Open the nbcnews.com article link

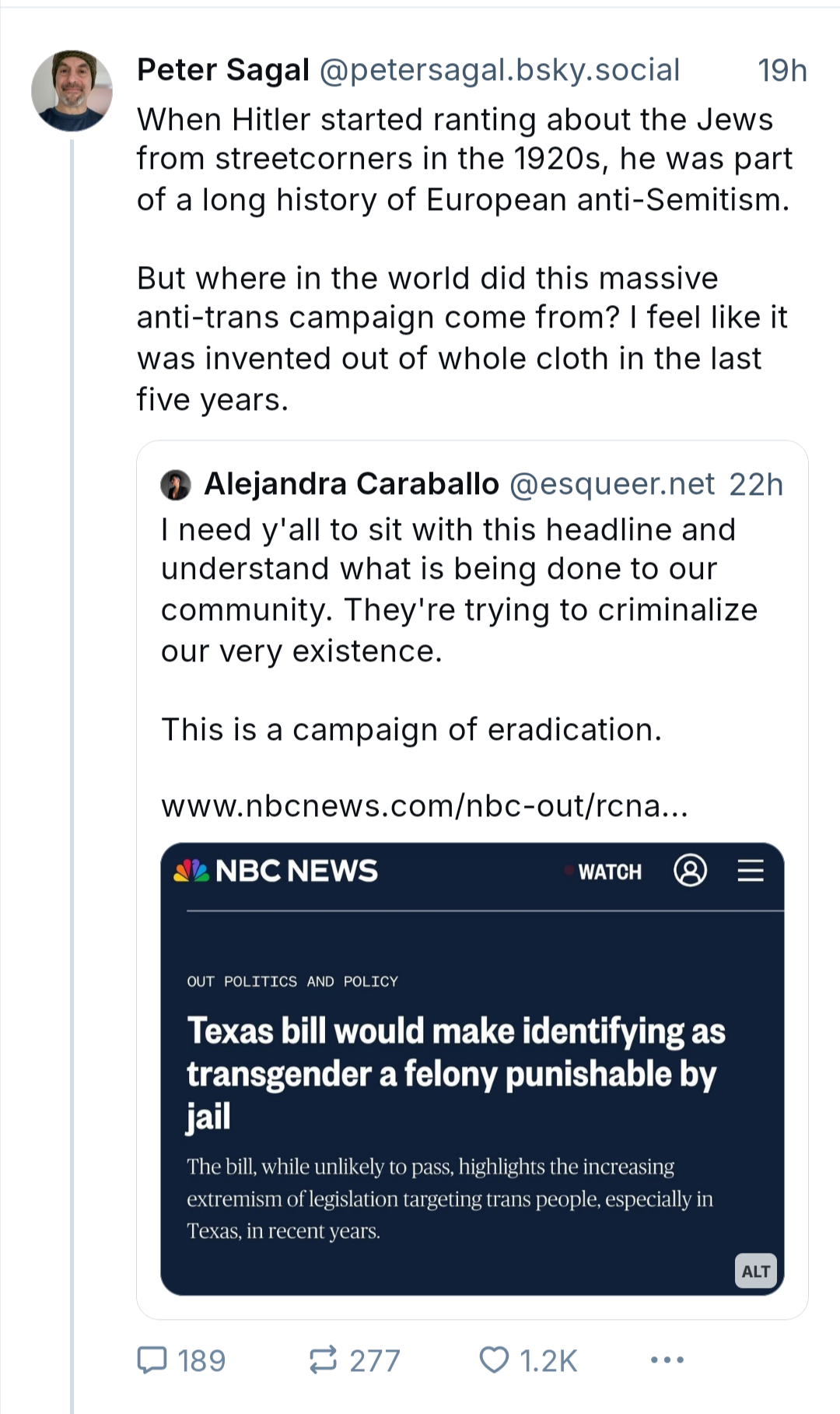[425, 805]
